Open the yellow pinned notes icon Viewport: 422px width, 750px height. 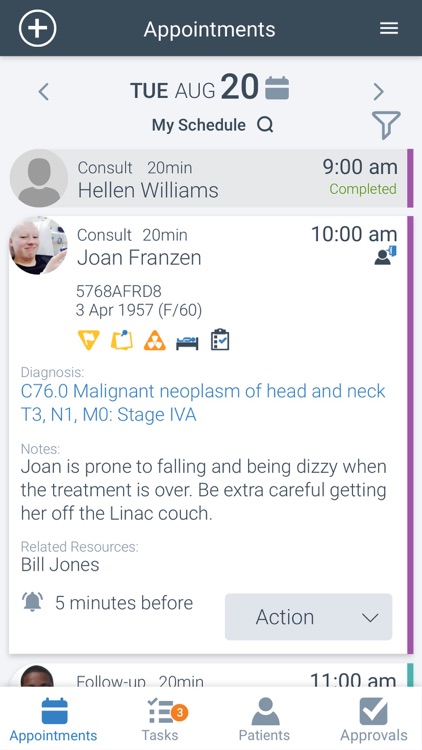tap(122, 341)
